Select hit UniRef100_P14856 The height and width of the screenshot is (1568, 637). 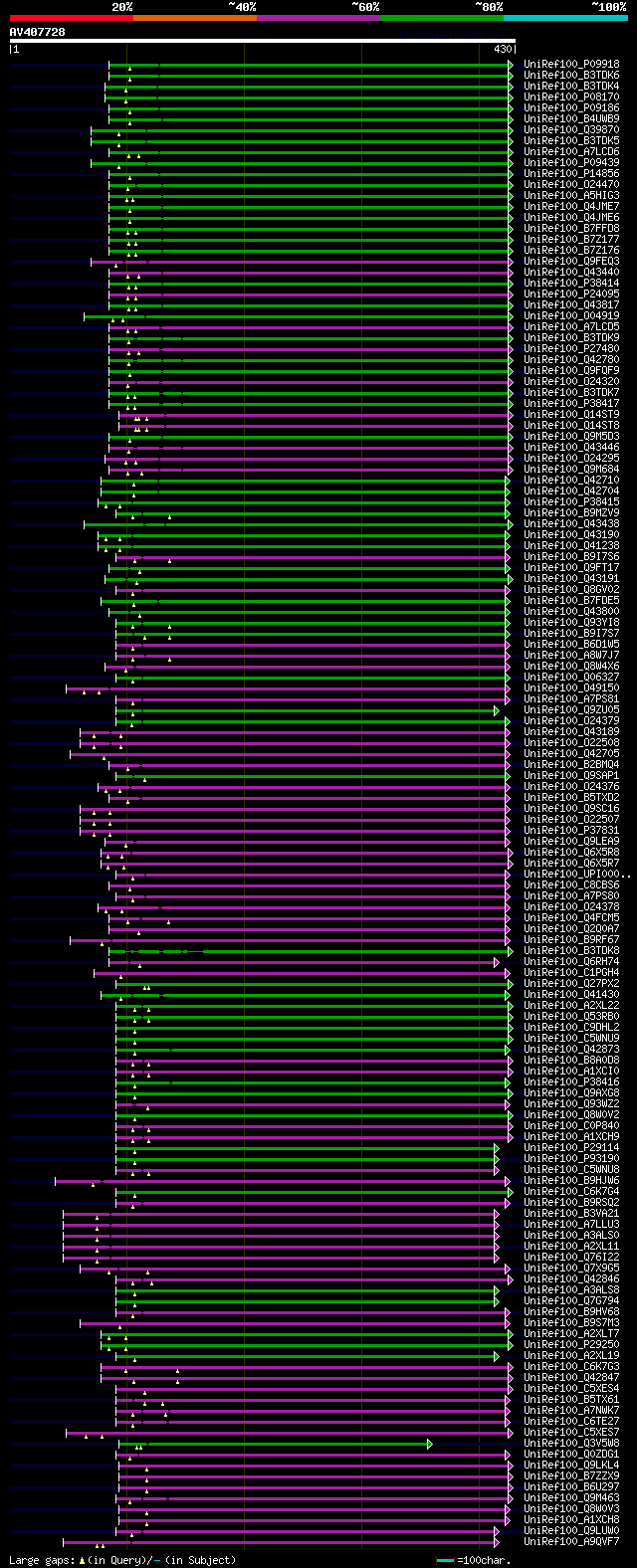coord(571,173)
